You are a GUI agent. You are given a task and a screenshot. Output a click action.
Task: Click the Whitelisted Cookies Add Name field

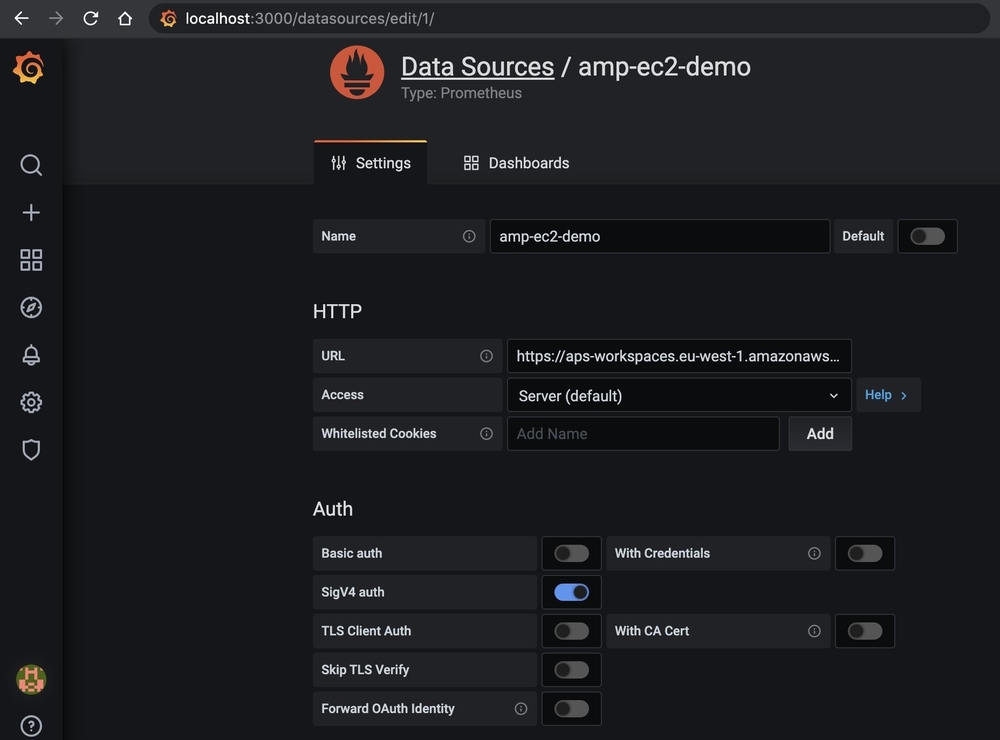coord(643,434)
